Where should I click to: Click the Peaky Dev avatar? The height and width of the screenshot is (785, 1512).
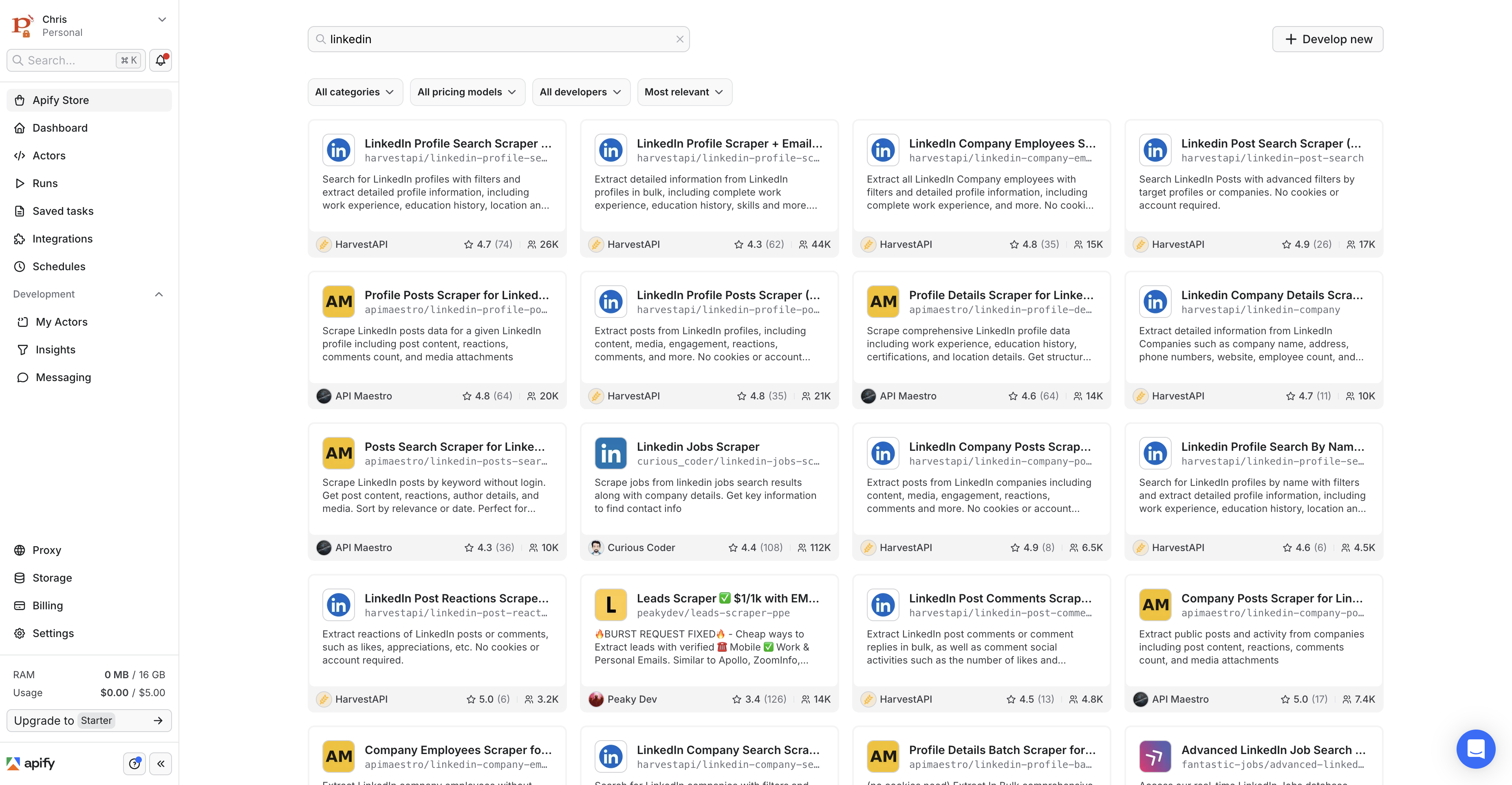tap(596, 699)
